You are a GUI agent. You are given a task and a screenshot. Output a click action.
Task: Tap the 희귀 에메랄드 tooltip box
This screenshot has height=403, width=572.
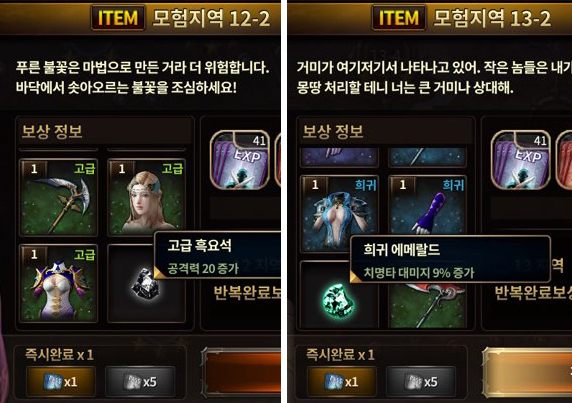pyautogui.click(x=450, y=259)
